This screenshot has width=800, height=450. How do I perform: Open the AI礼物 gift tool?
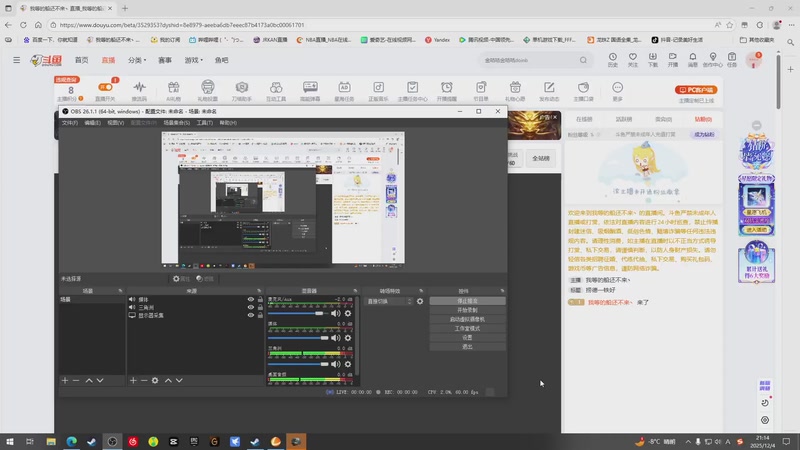[173, 91]
